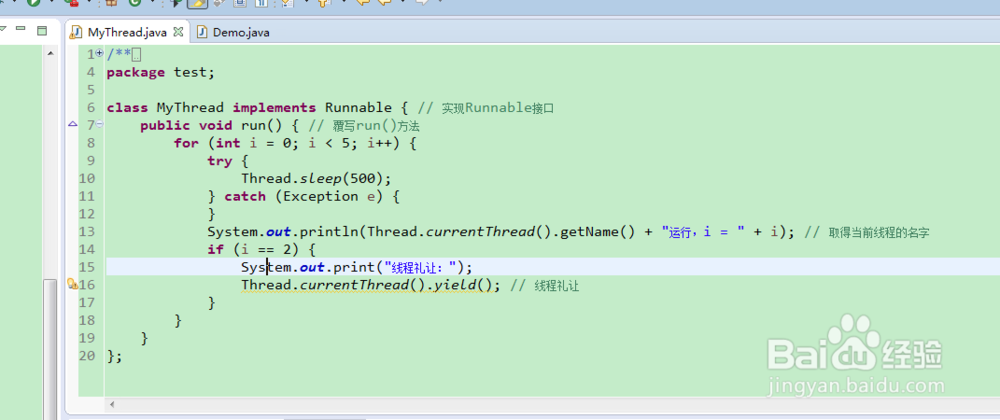This screenshot has width=1000, height=420.
Task: Click the System.out.println statement on line 13
Action: tap(501, 232)
